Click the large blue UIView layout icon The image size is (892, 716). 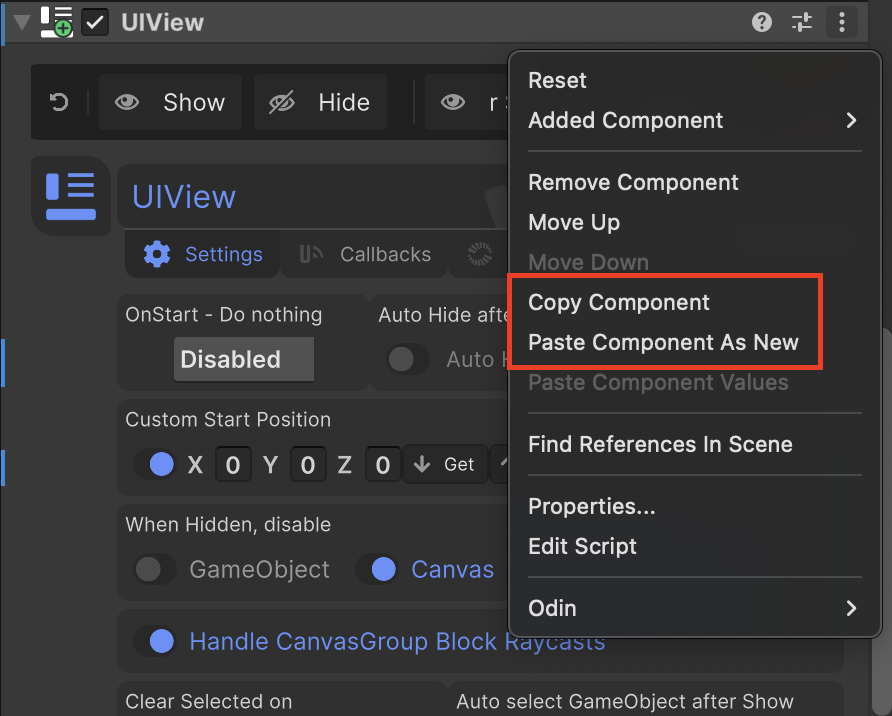click(71, 196)
